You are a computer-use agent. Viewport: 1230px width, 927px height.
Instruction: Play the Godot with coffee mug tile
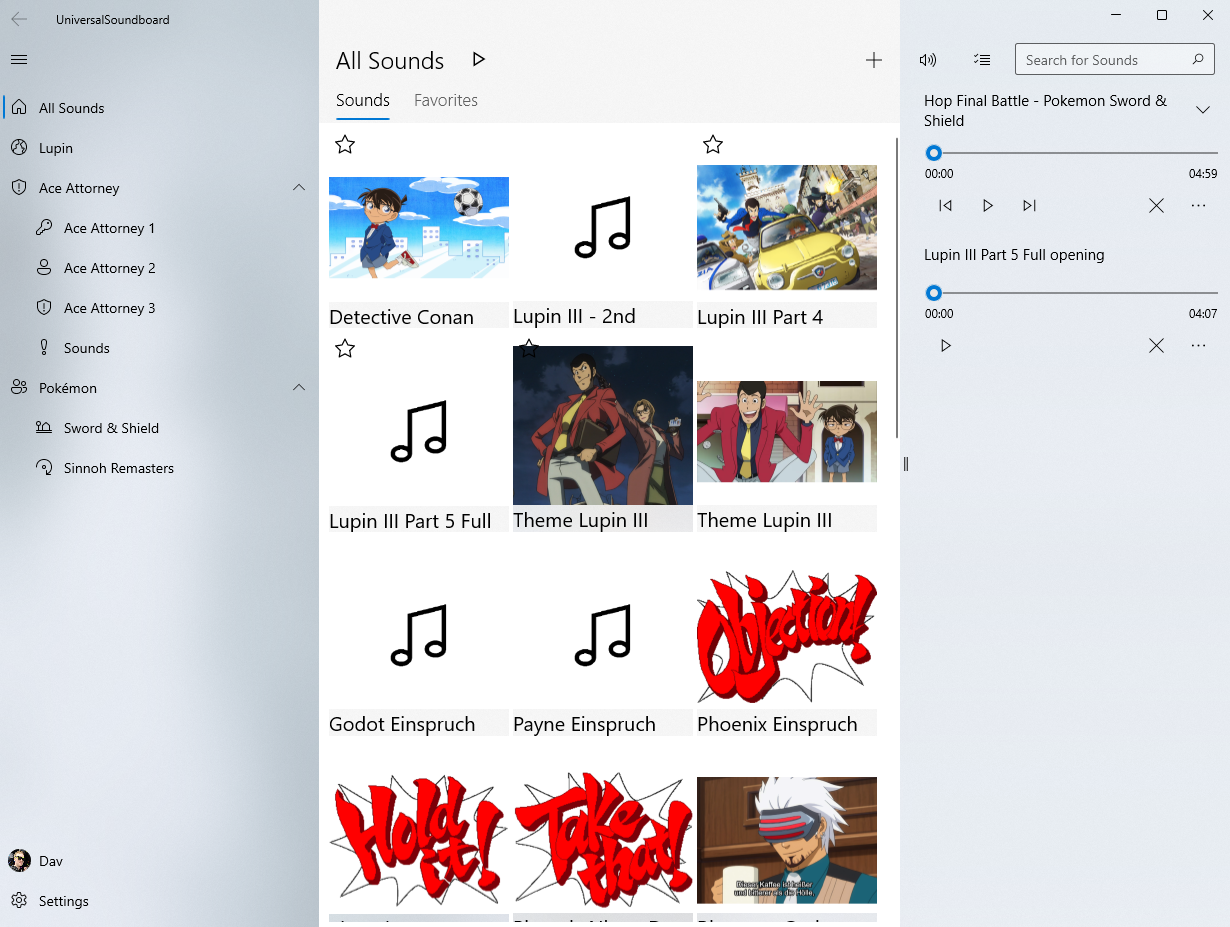[x=787, y=840]
